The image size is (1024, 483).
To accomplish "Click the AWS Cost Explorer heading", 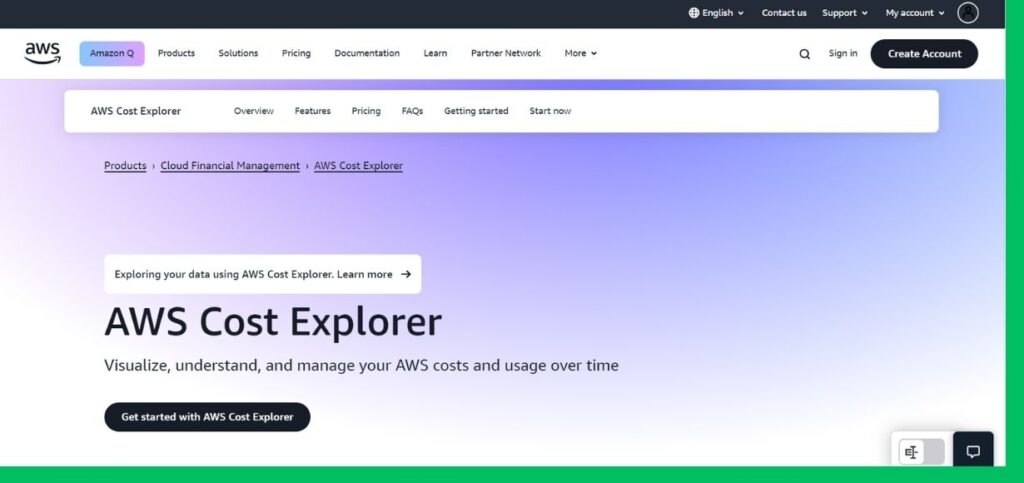I will [273, 322].
